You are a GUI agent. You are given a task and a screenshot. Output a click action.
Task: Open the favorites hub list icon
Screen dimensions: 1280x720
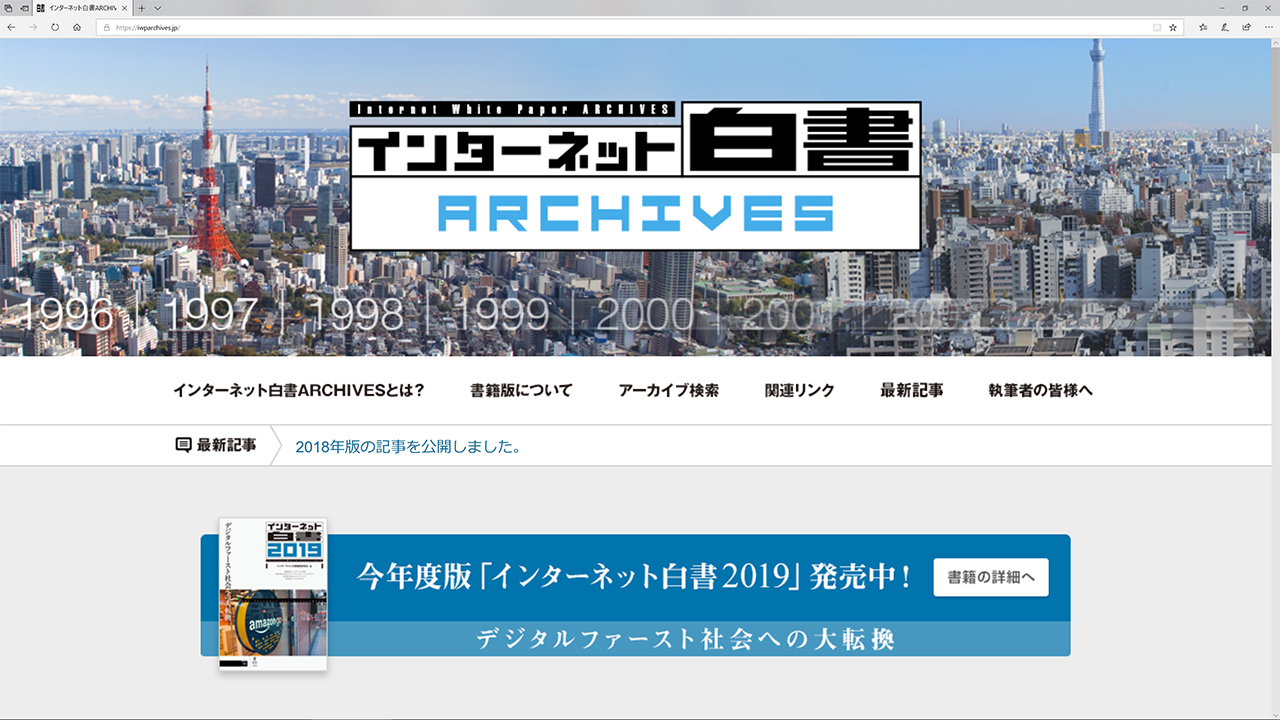1203,27
